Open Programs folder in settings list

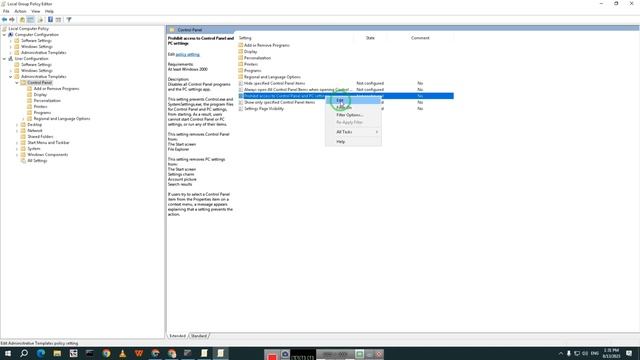[x=252, y=71]
